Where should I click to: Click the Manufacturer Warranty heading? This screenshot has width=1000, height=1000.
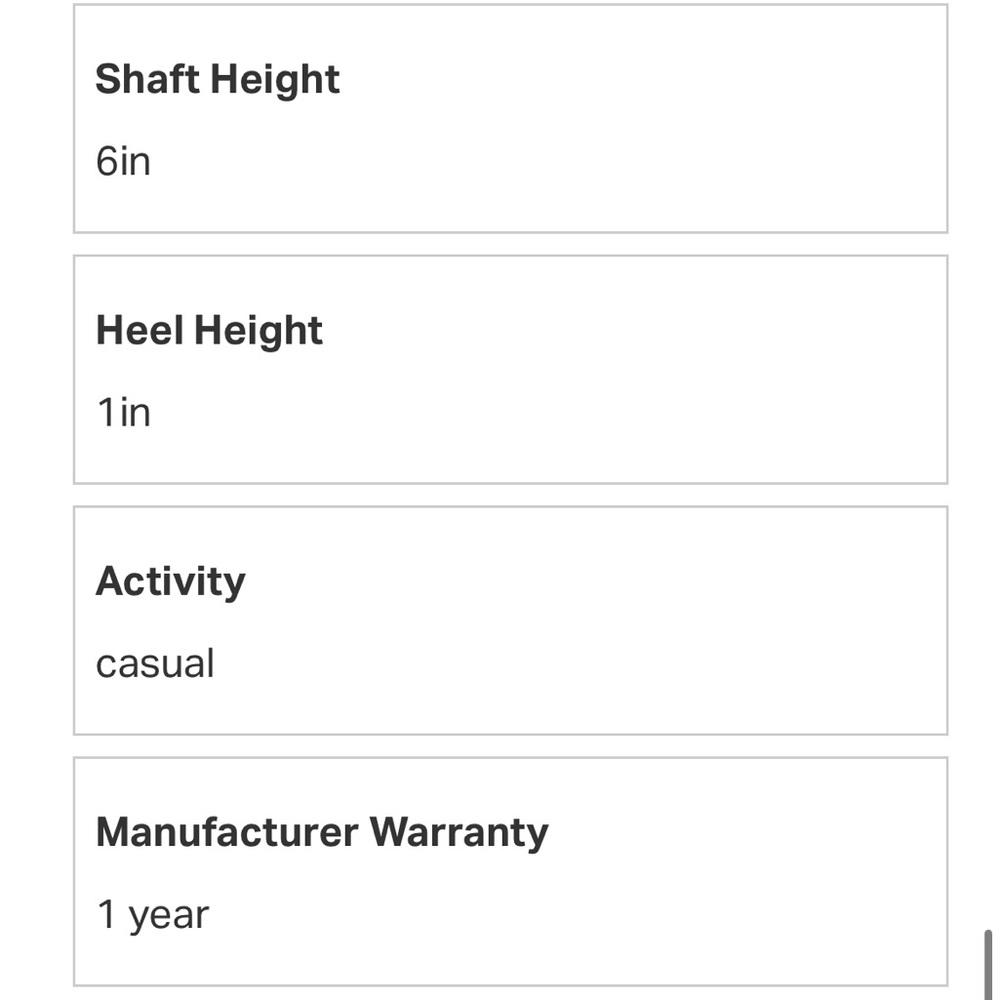click(322, 833)
